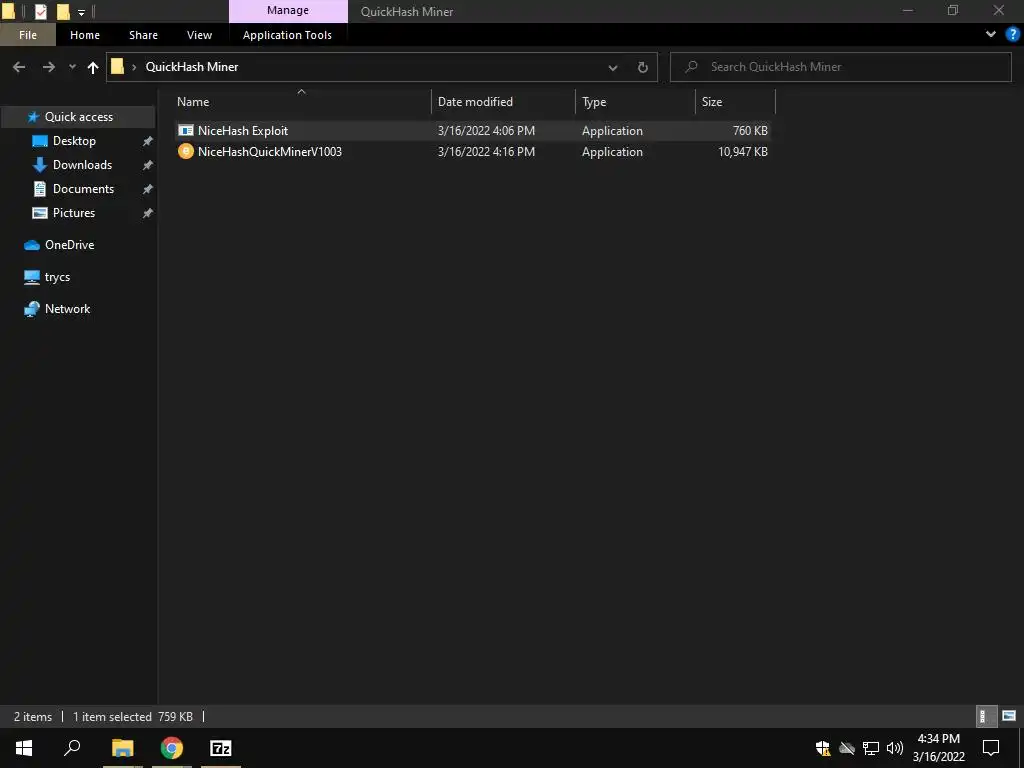
Task: Click the 3/16/2022 4:06 PM date cell
Action: pyautogui.click(x=486, y=131)
